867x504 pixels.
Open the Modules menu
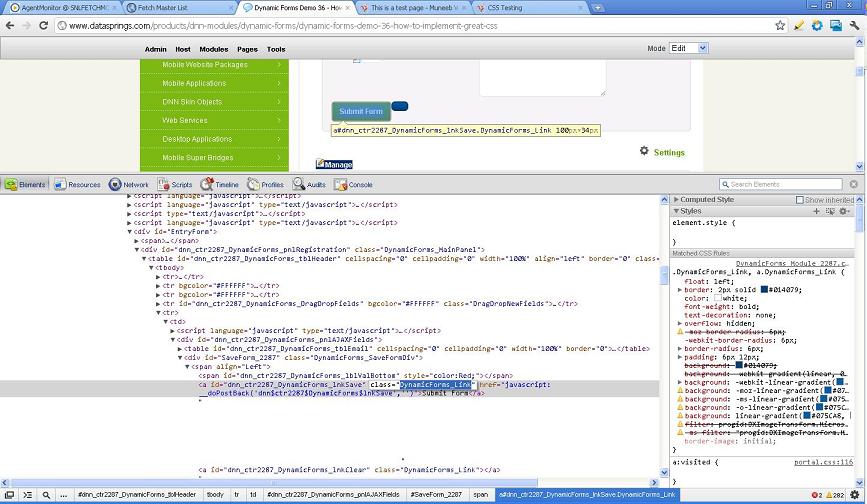[213, 49]
